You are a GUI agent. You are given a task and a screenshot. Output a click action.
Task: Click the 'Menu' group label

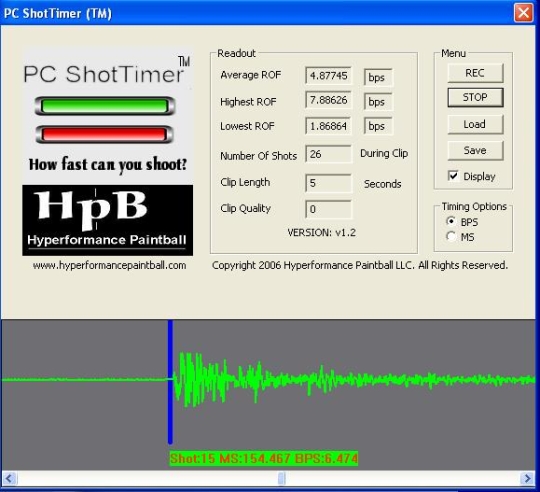[454, 53]
